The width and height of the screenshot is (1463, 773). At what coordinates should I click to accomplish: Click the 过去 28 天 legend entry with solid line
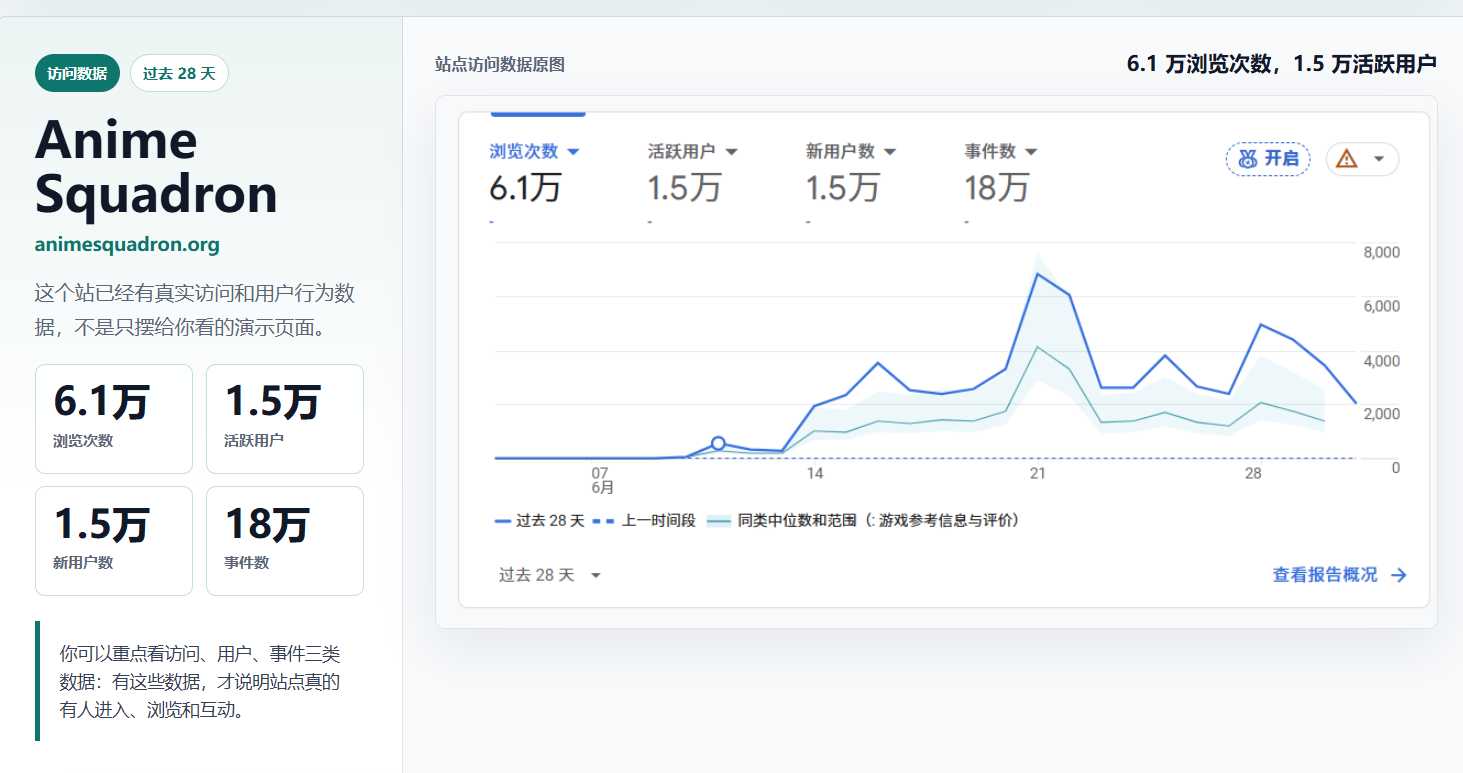(540, 521)
